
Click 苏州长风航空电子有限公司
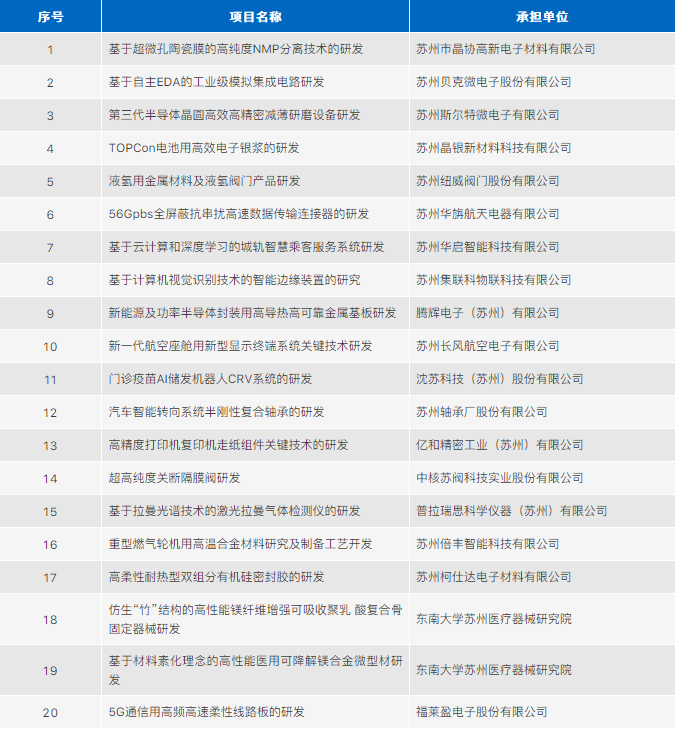pos(487,346)
